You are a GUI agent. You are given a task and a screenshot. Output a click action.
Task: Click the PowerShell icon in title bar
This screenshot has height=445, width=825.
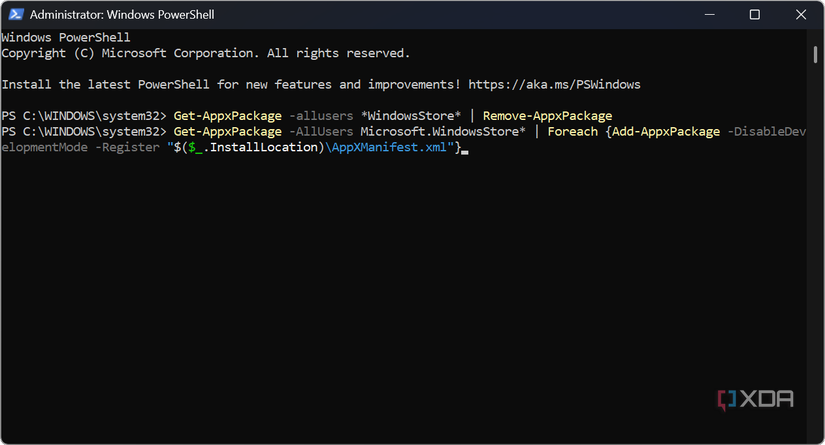16,14
